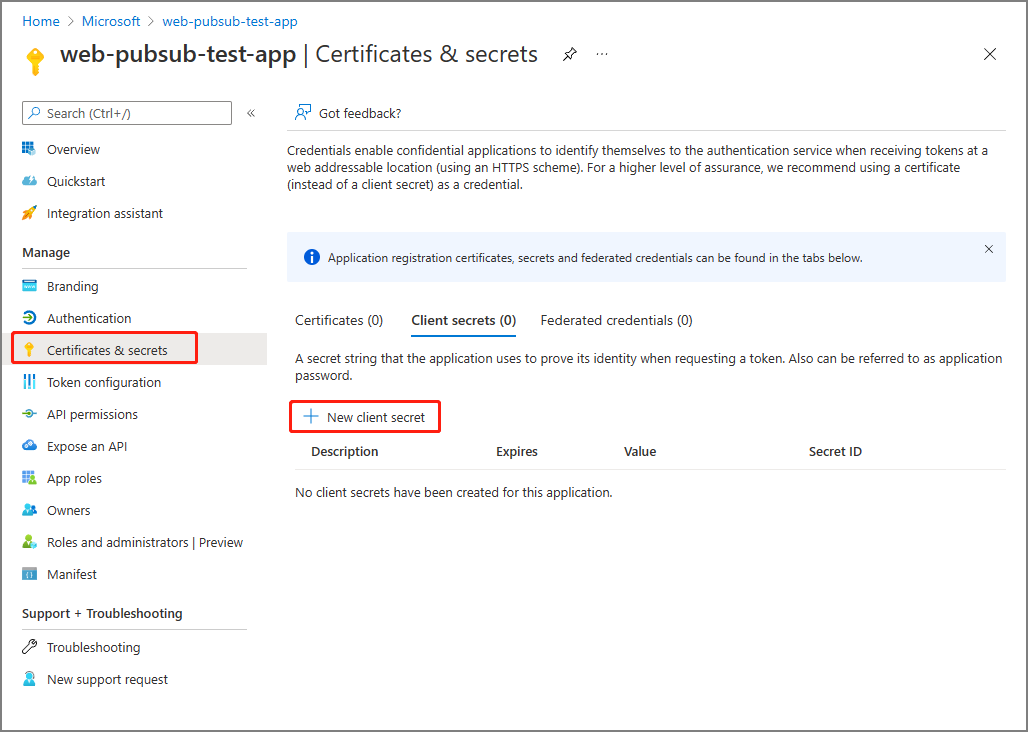Click the Got feedback icon

click(x=303, y=113)
